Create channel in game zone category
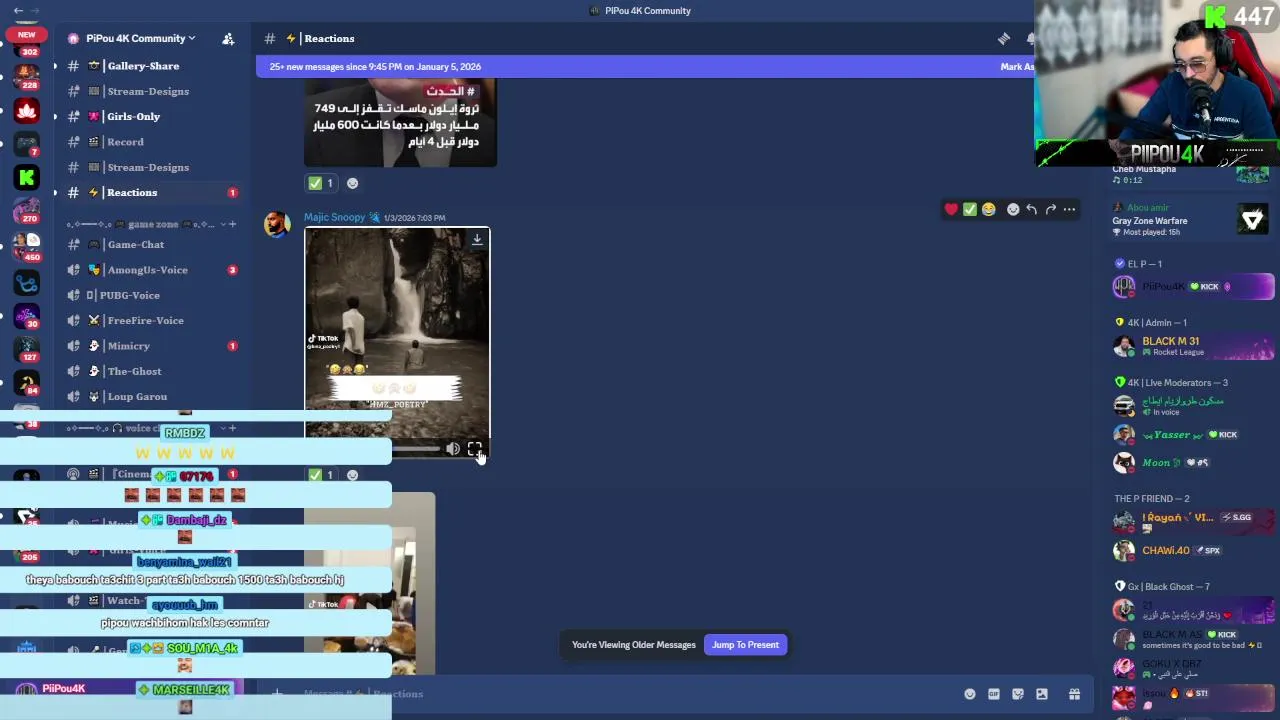The image size is (1280, 720). tap(232, 224)
